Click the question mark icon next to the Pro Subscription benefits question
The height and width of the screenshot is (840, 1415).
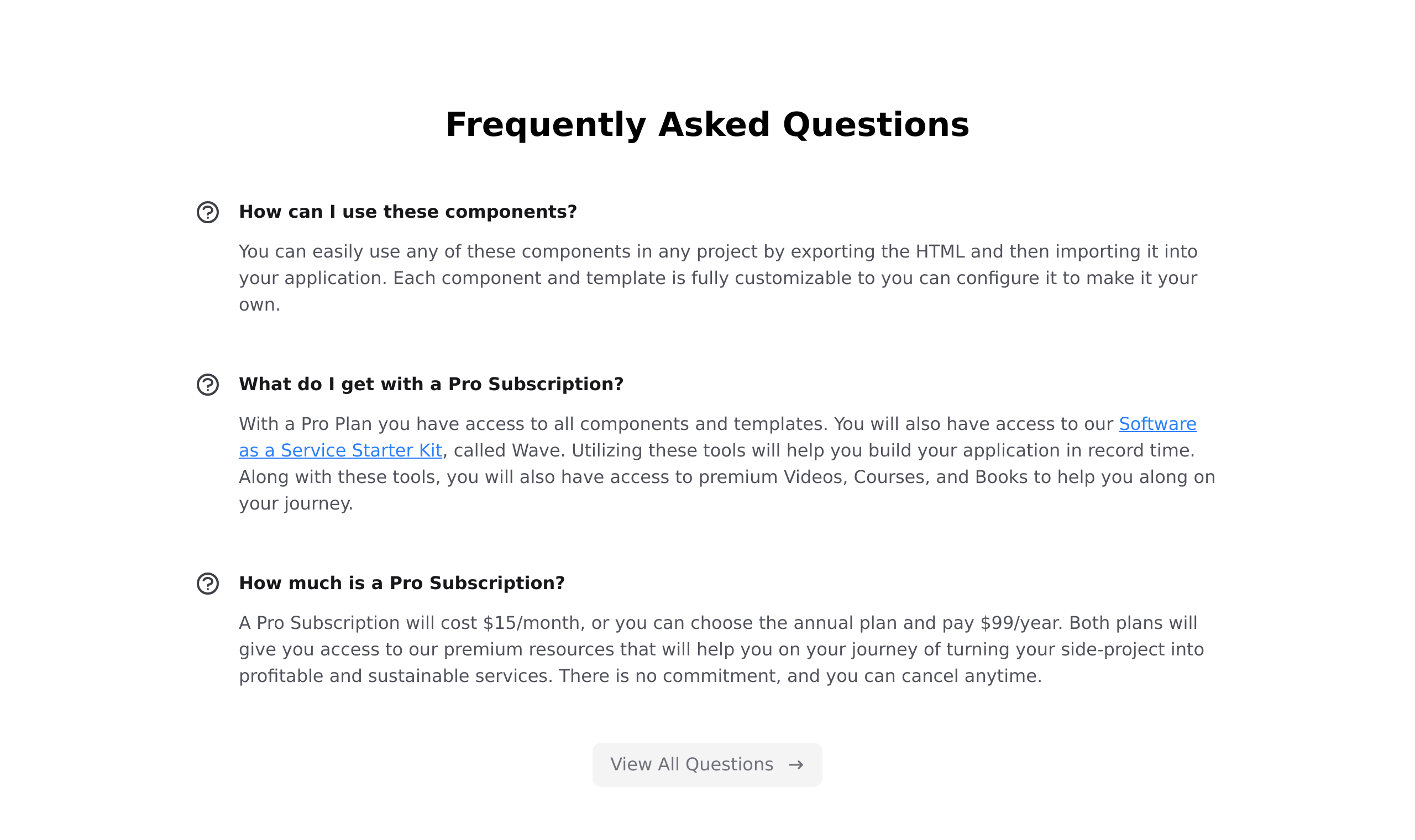208,385
